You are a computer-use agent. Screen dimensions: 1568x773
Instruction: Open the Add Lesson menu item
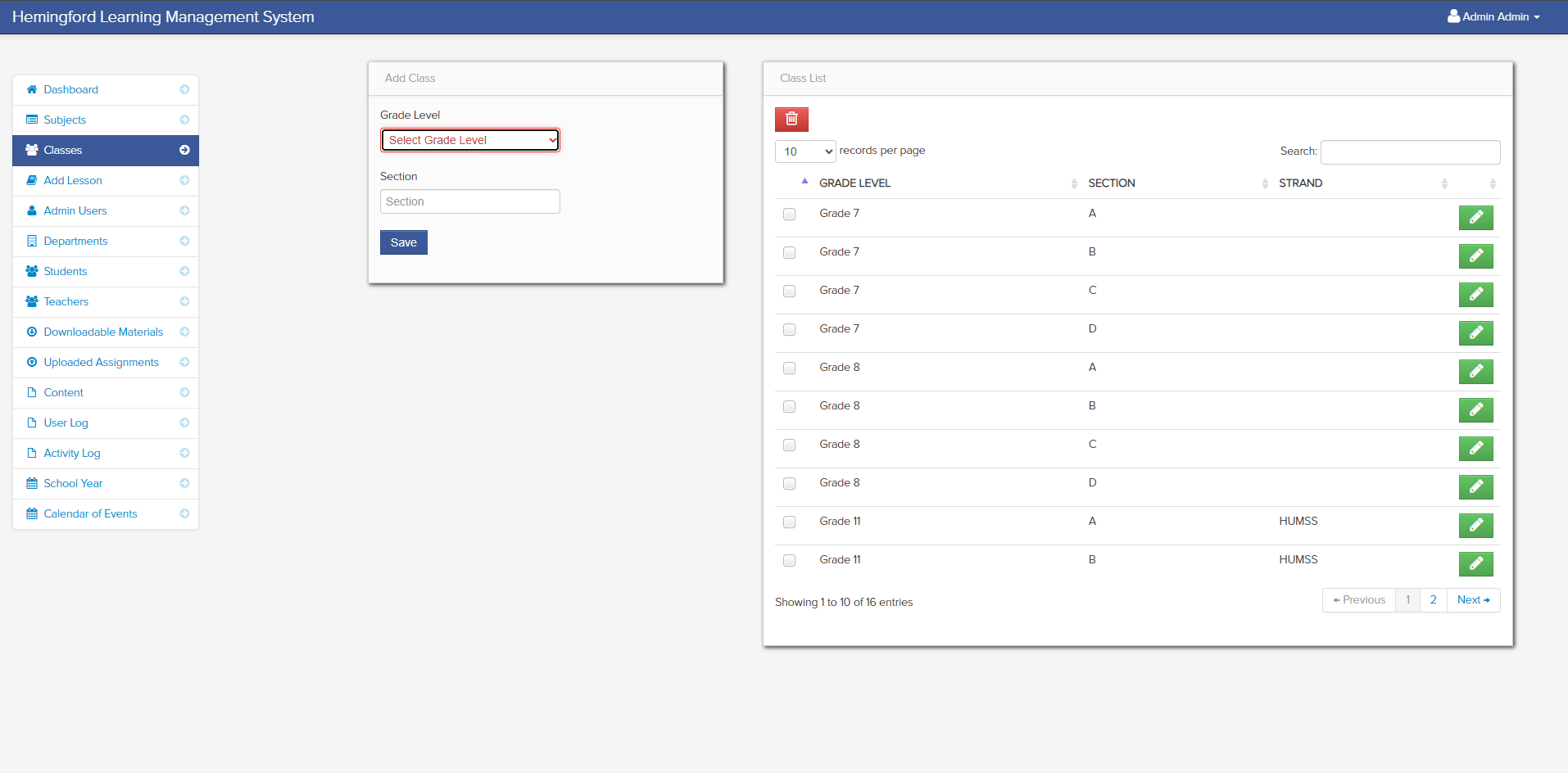point(73,180)
